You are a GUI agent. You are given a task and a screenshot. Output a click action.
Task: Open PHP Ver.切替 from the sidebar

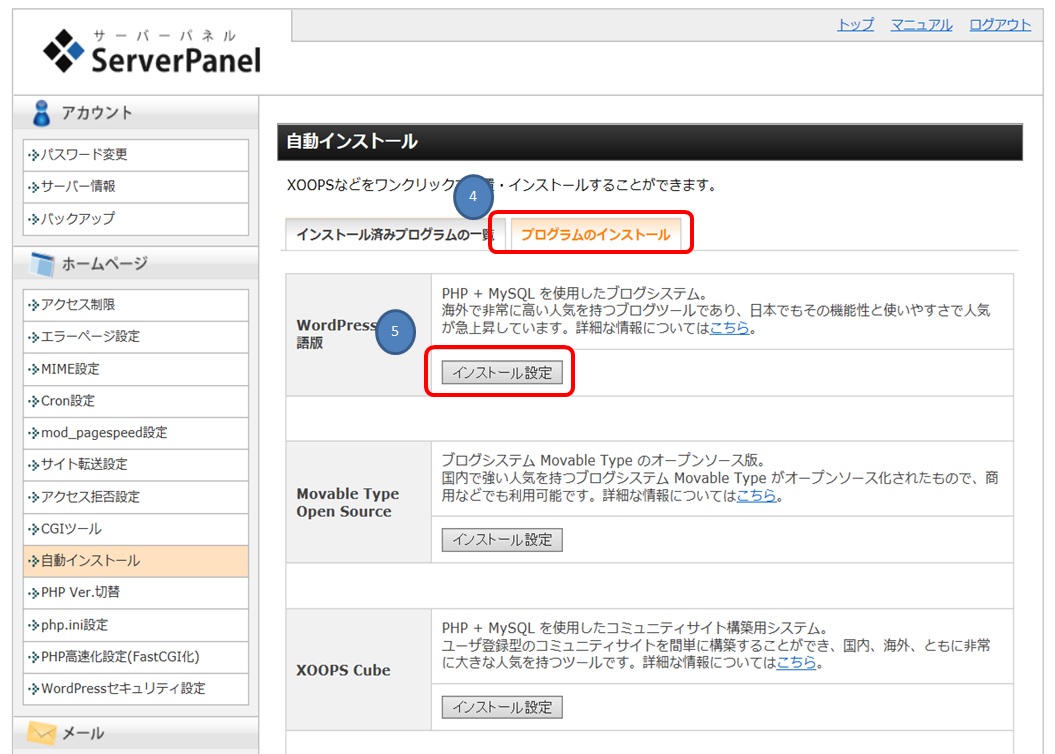[80, 593]
